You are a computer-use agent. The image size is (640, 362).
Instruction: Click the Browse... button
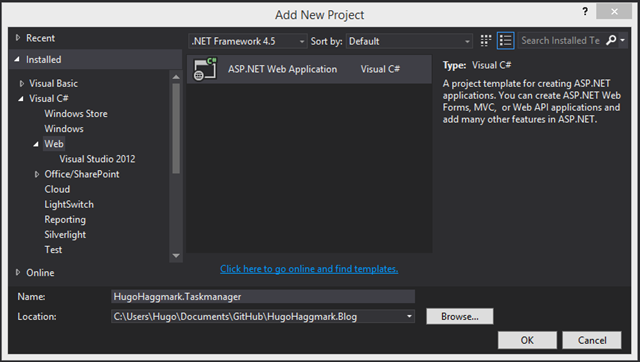(460, 316)
